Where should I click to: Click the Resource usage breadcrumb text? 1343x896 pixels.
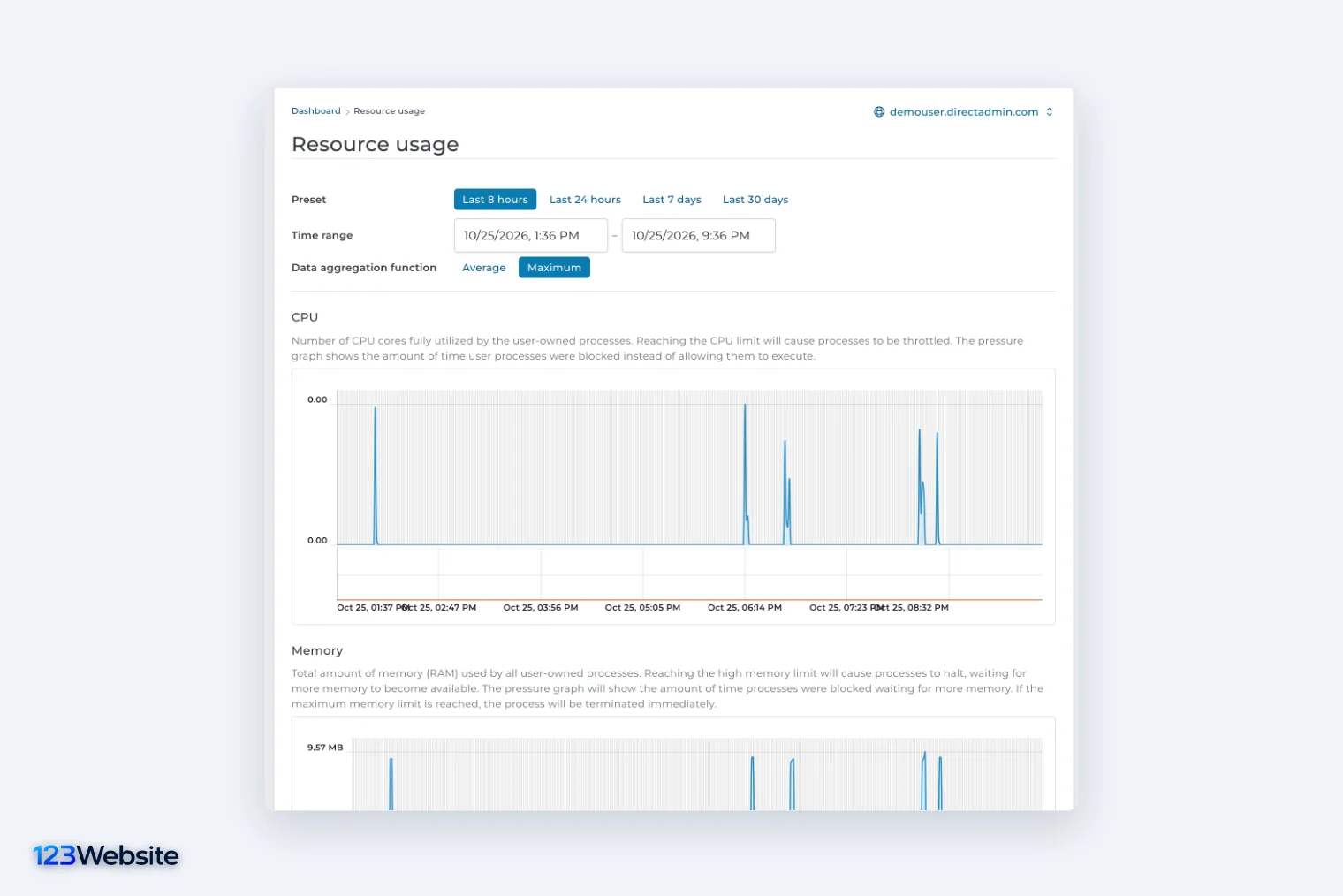tap(389, 111)
